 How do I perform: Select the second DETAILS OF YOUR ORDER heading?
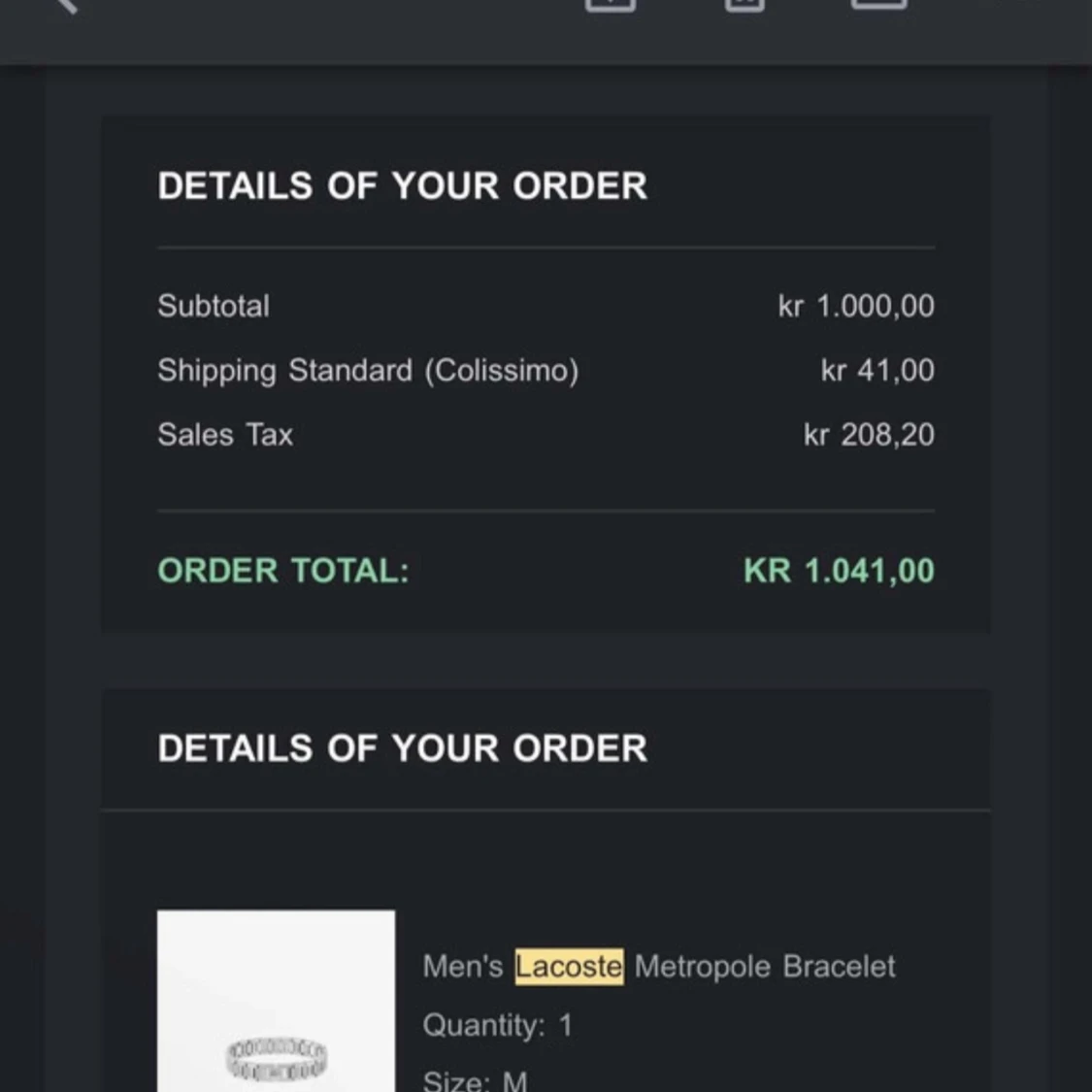(403, 748)
